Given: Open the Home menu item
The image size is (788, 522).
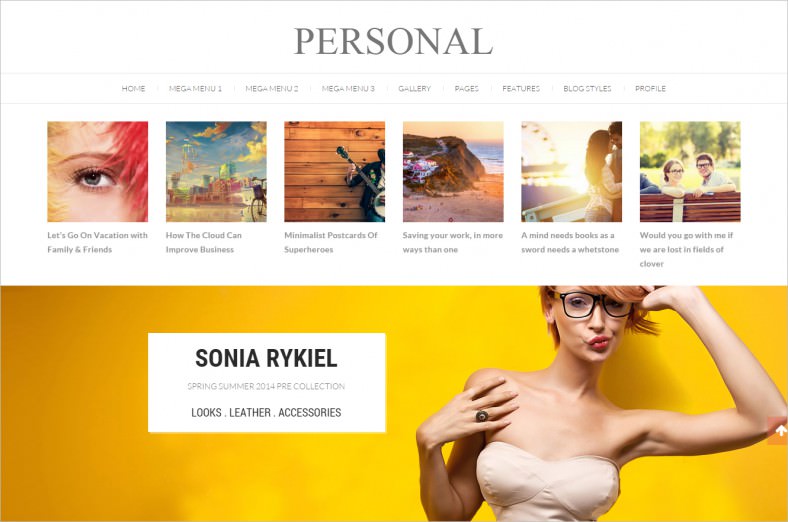Looking at the screenshot, I should tap(133, 88).
